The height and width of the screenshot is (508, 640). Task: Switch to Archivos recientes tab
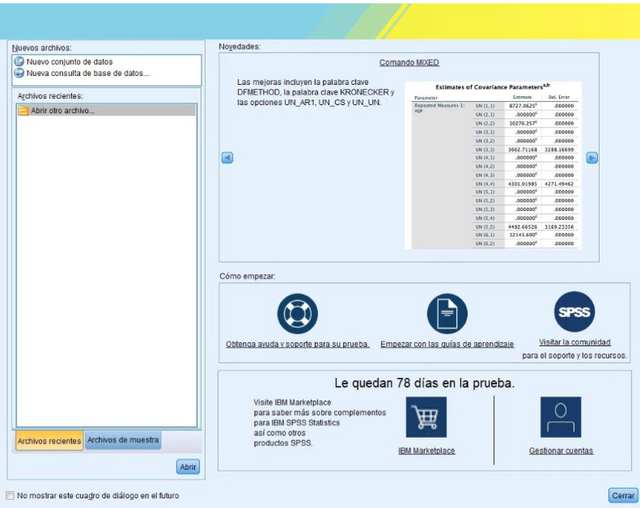(x=49, y=441)
